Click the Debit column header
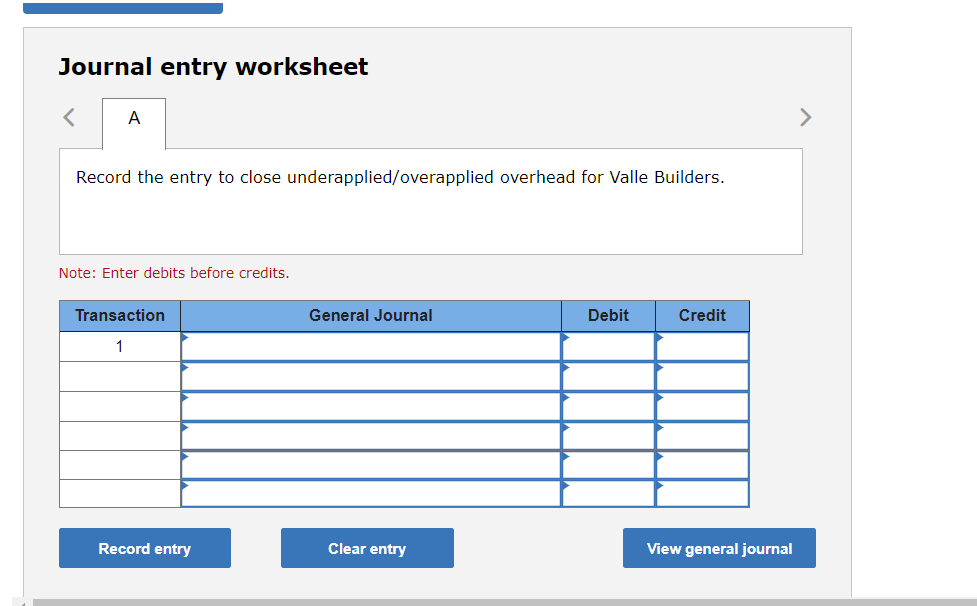 click(x=608, y=316)
